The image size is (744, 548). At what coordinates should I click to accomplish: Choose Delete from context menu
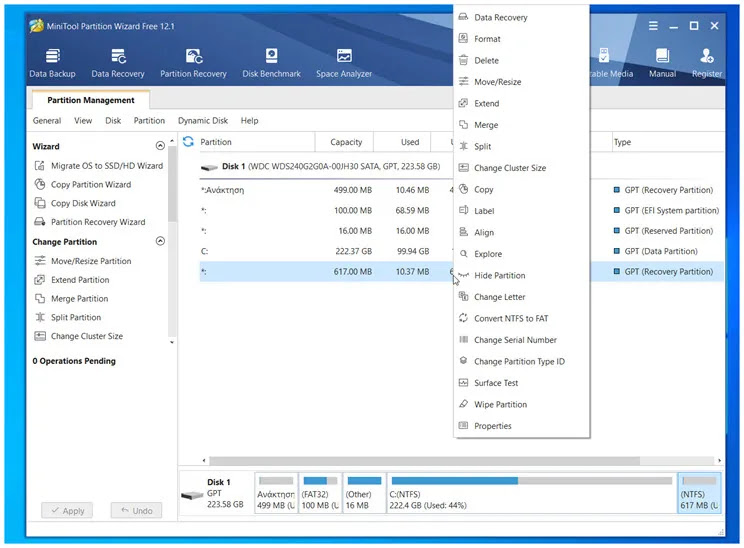[521, 60]
